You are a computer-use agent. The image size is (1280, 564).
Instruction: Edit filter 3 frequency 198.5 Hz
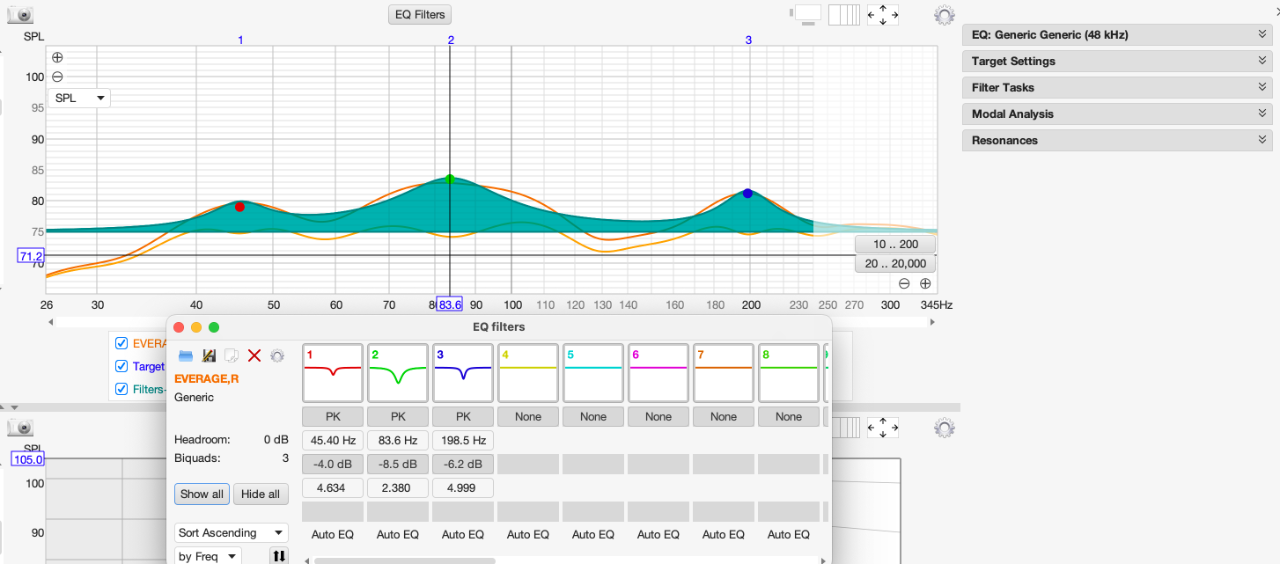tap(463, 440)
